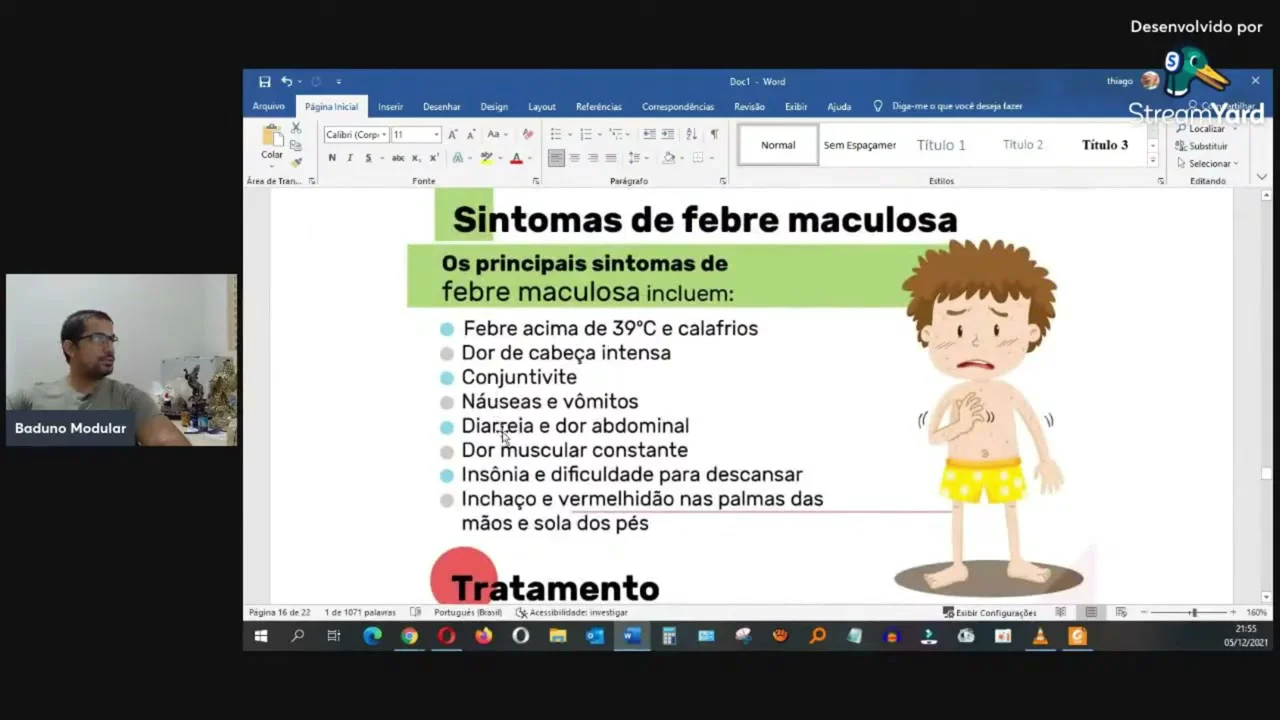This screenshot has width=1280, height=720.
Task: Decrease font size with the smaller A
Action: click(x=469, y=135)
